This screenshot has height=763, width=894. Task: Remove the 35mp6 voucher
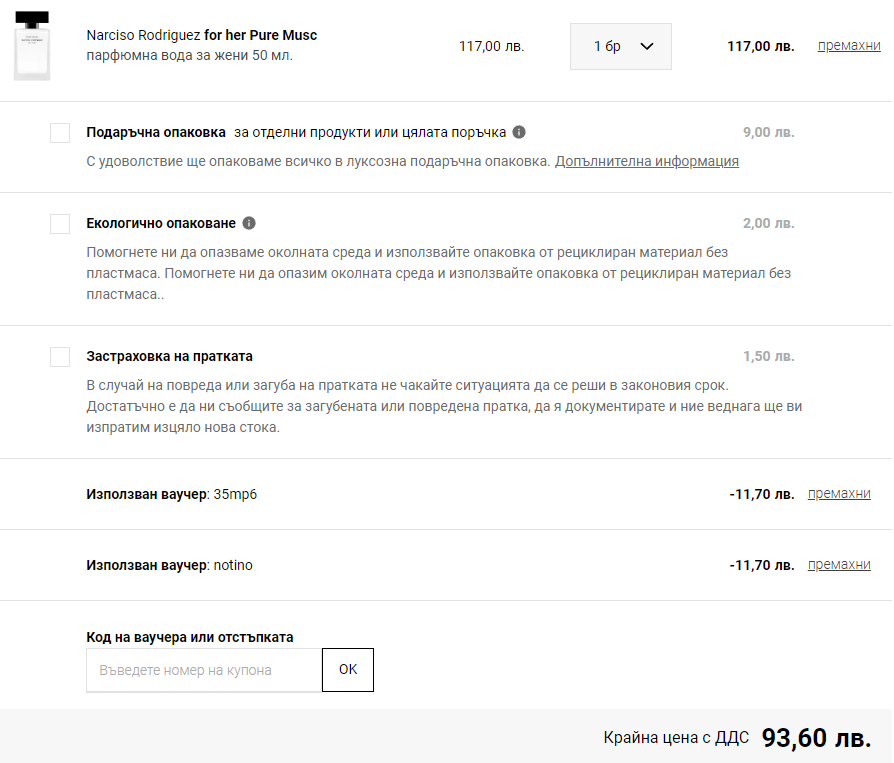coord(839,494)
